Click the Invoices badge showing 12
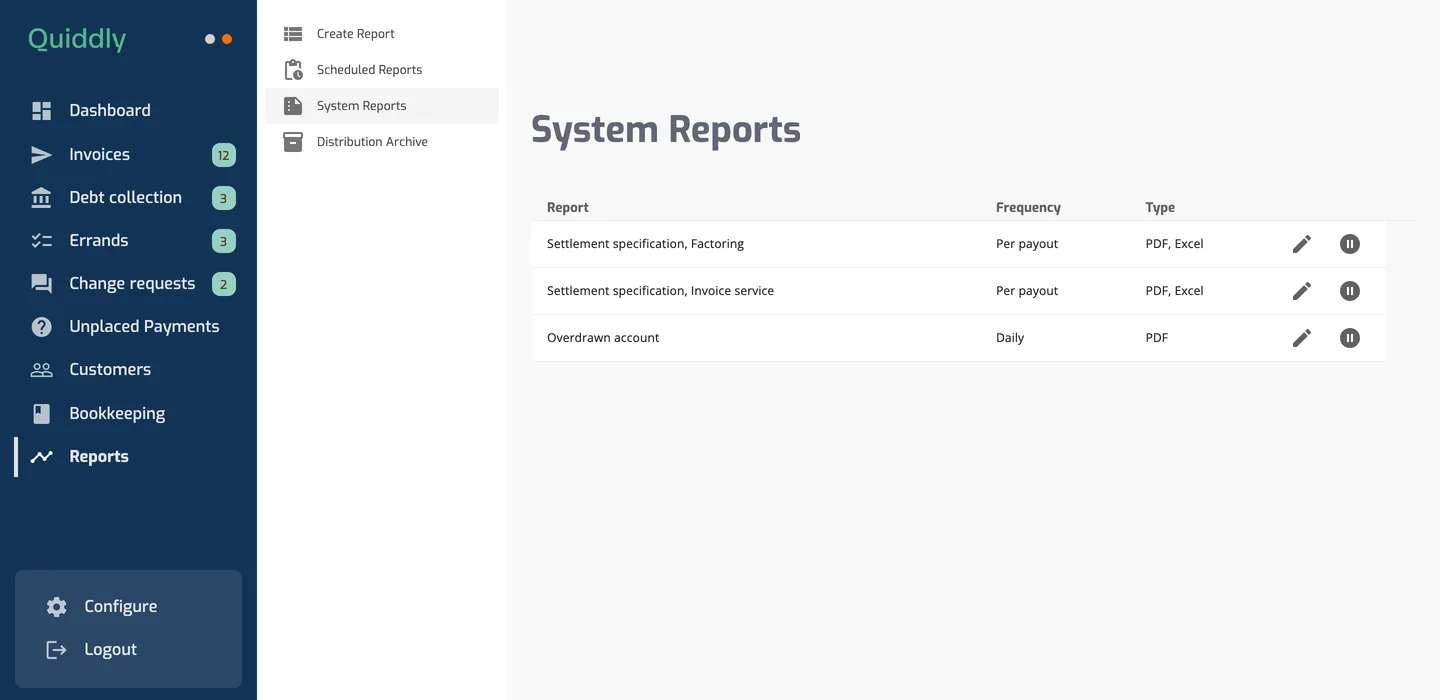This screenshot has height=700, width=1440. point(224,155)
